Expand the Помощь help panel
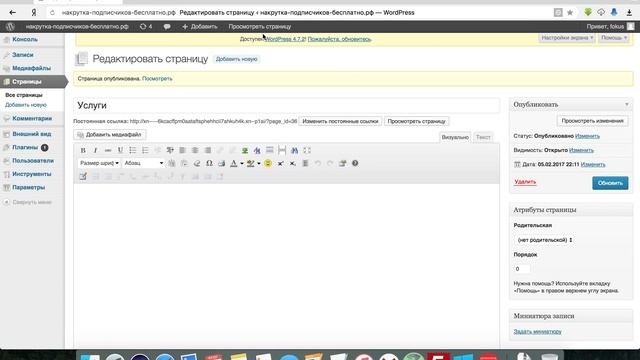Image resolution: width=640 pixels, height=360 pixels. (x=613, y=38)
